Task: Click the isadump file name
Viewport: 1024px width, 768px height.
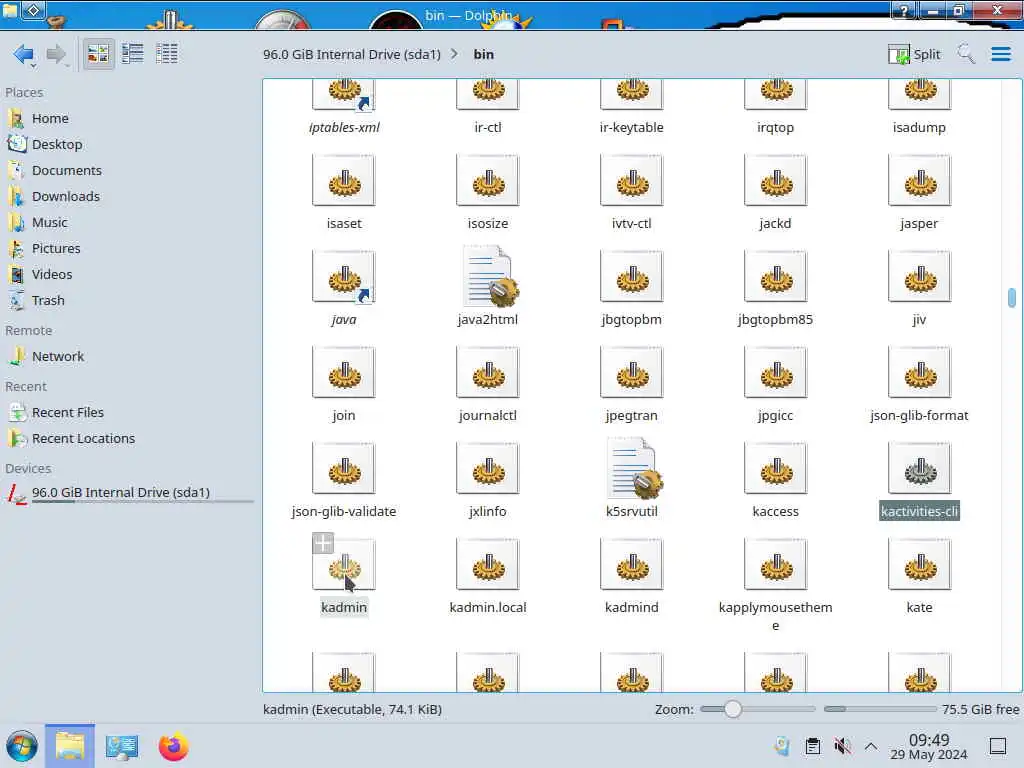Action: (919, 127)
